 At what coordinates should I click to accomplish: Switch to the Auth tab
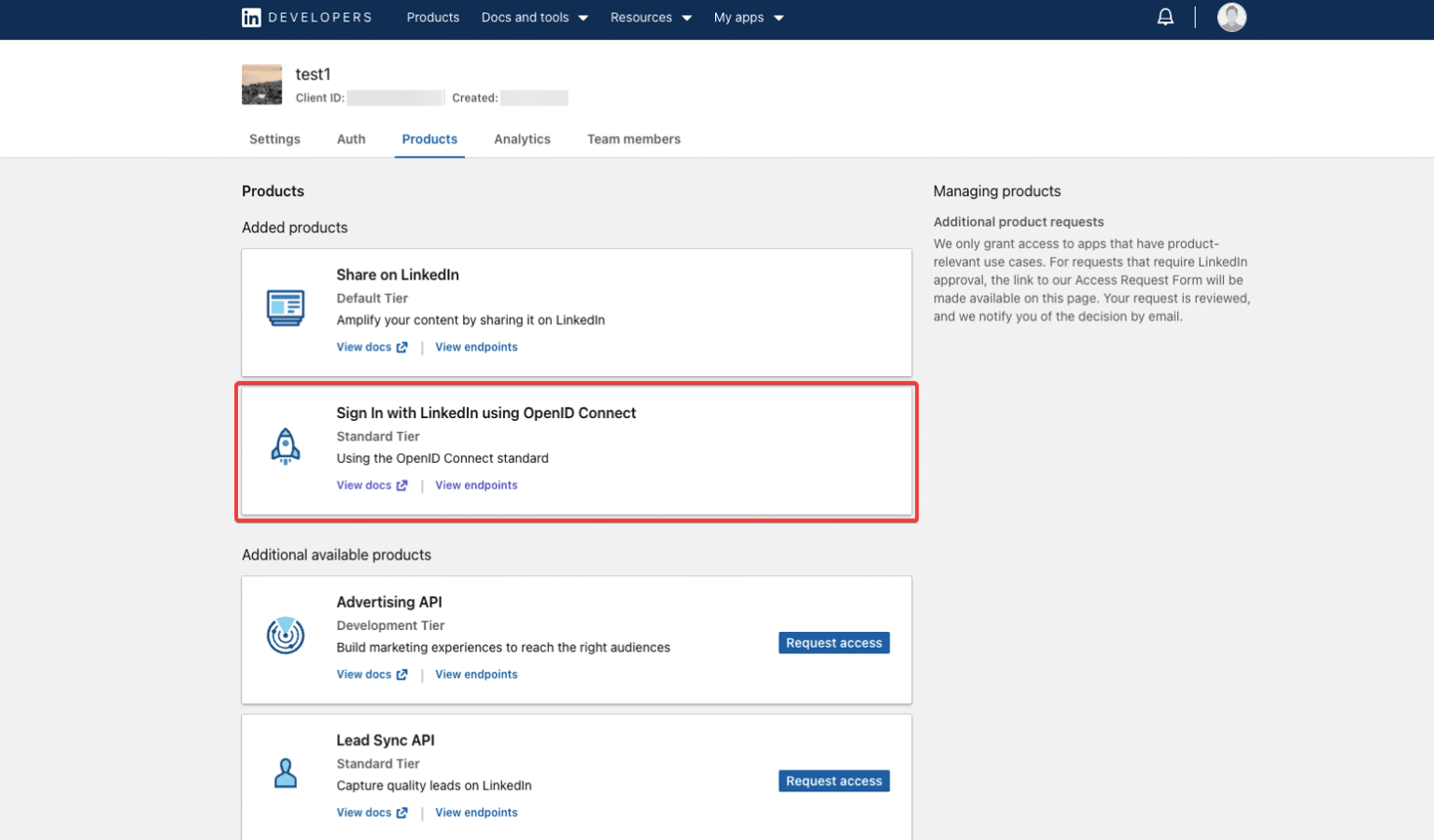coord(351,138)
